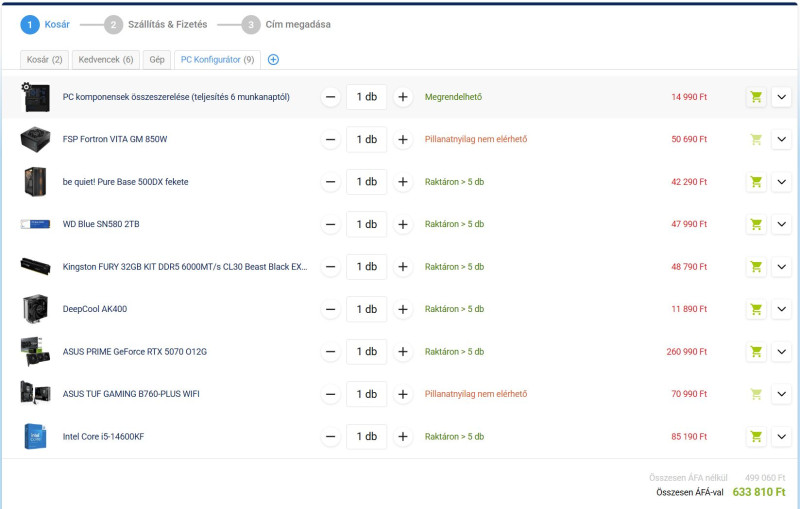This screenshot has height=509, width=800.
Task: Increase quantity of WD Blue SN580 2TB
Action: click(403, 224)
